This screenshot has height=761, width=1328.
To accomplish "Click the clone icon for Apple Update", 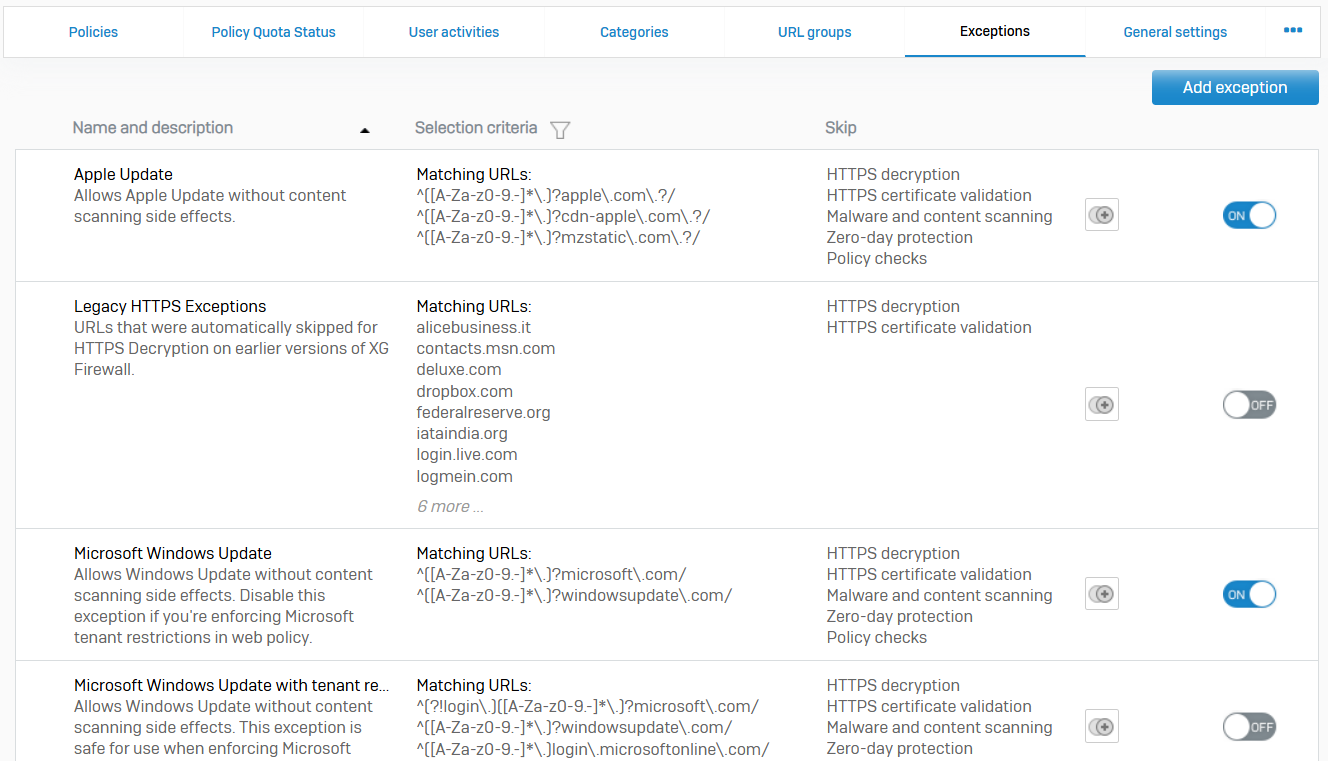I will click(1101, 215).
